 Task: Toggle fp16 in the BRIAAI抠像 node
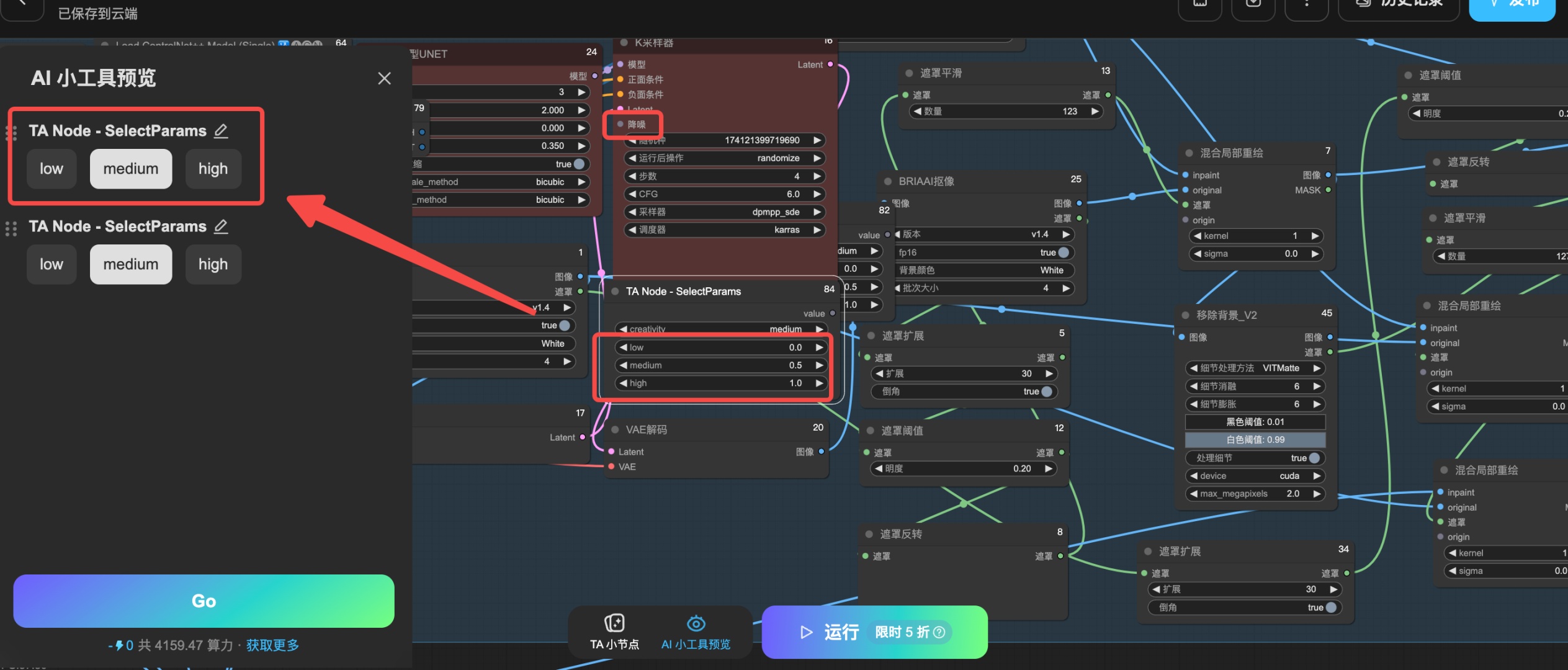1063,252
